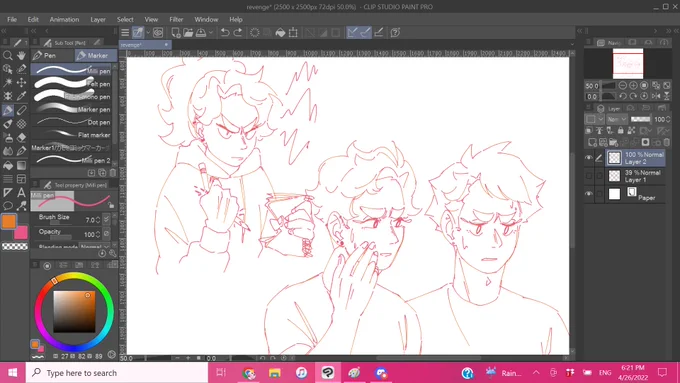This screenshot has width=680, height=383.
Task: Open the Layer menu
Action: coord(98,20)
